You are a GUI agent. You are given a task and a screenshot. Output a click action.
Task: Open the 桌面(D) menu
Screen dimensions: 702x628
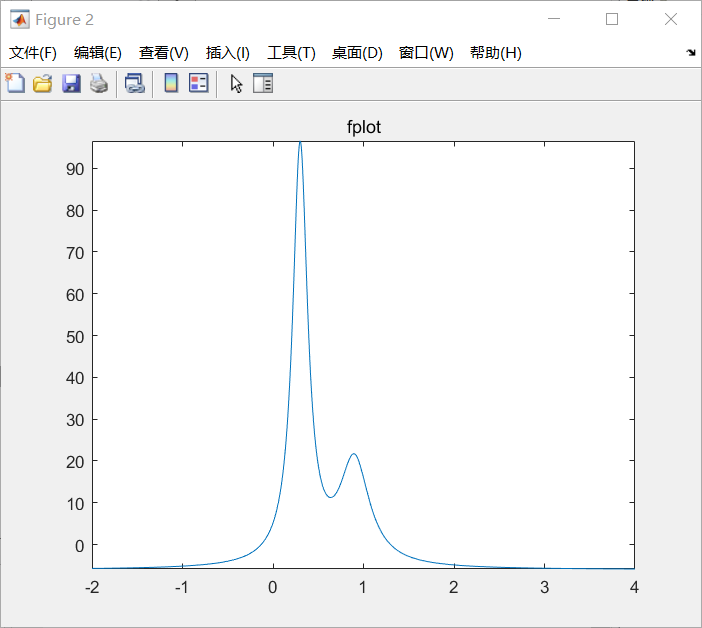(357, 53)
